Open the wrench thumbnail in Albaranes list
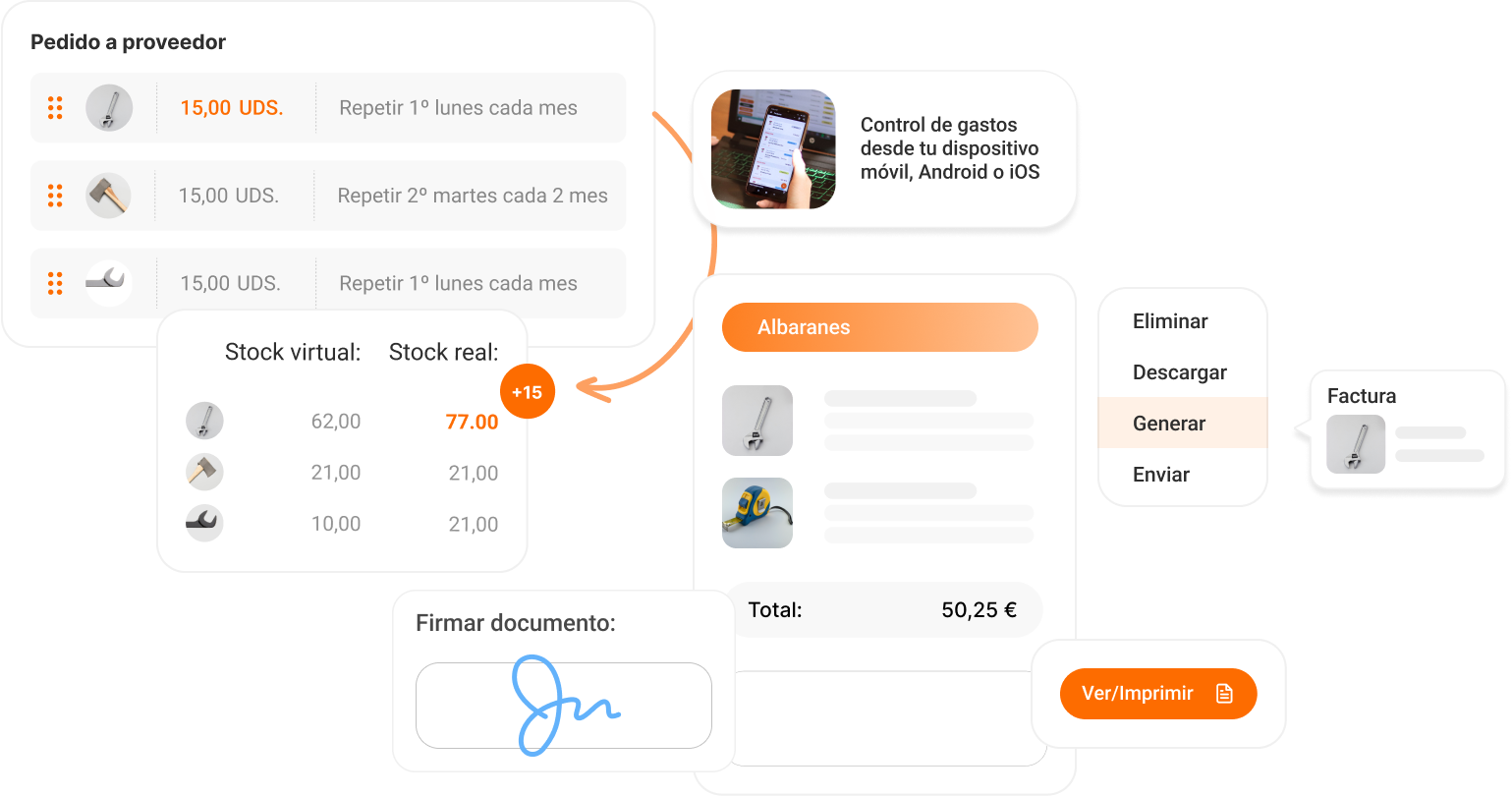The height and width of the screenshot is (796, 1512). click(x=757, y=421)
